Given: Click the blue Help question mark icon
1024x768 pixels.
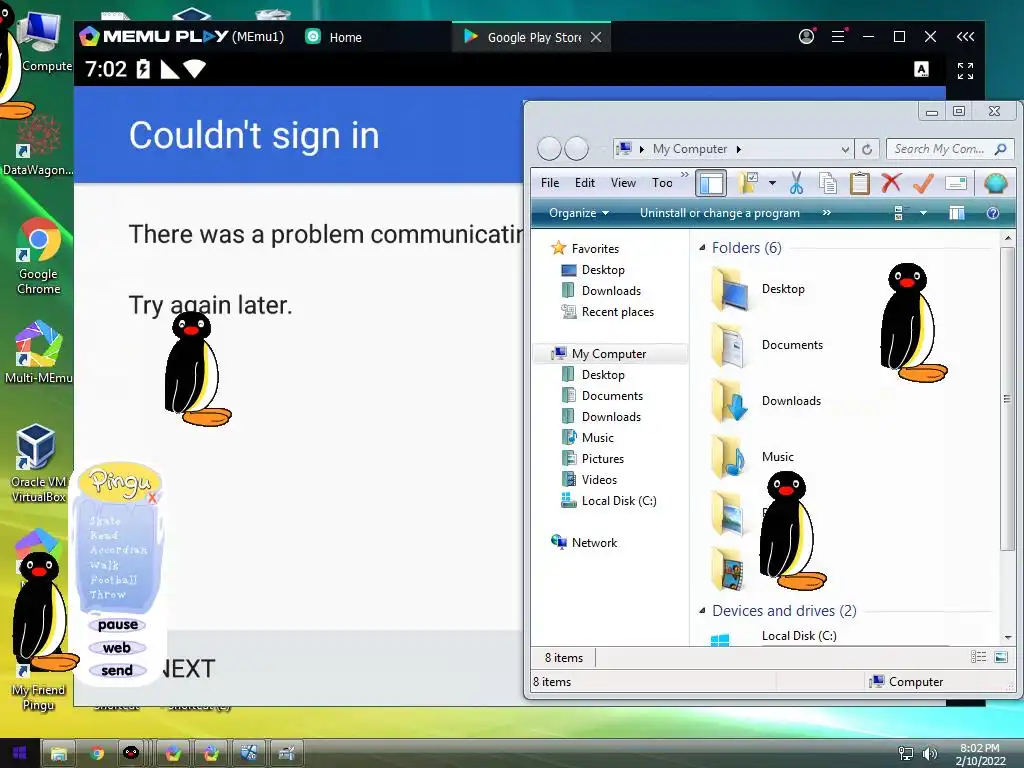Looking at the screenshot, I should (993, 213).
